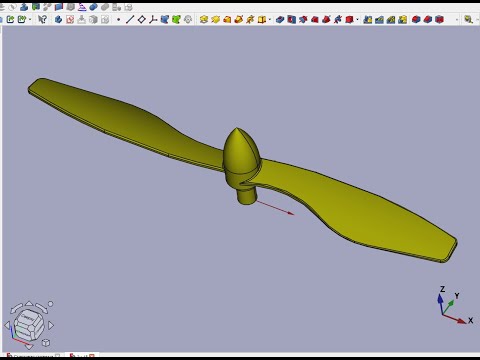Click the What's This help cursor icon
Image resolution: width=480 pixels, height=360 pixels.
point(42,19)
